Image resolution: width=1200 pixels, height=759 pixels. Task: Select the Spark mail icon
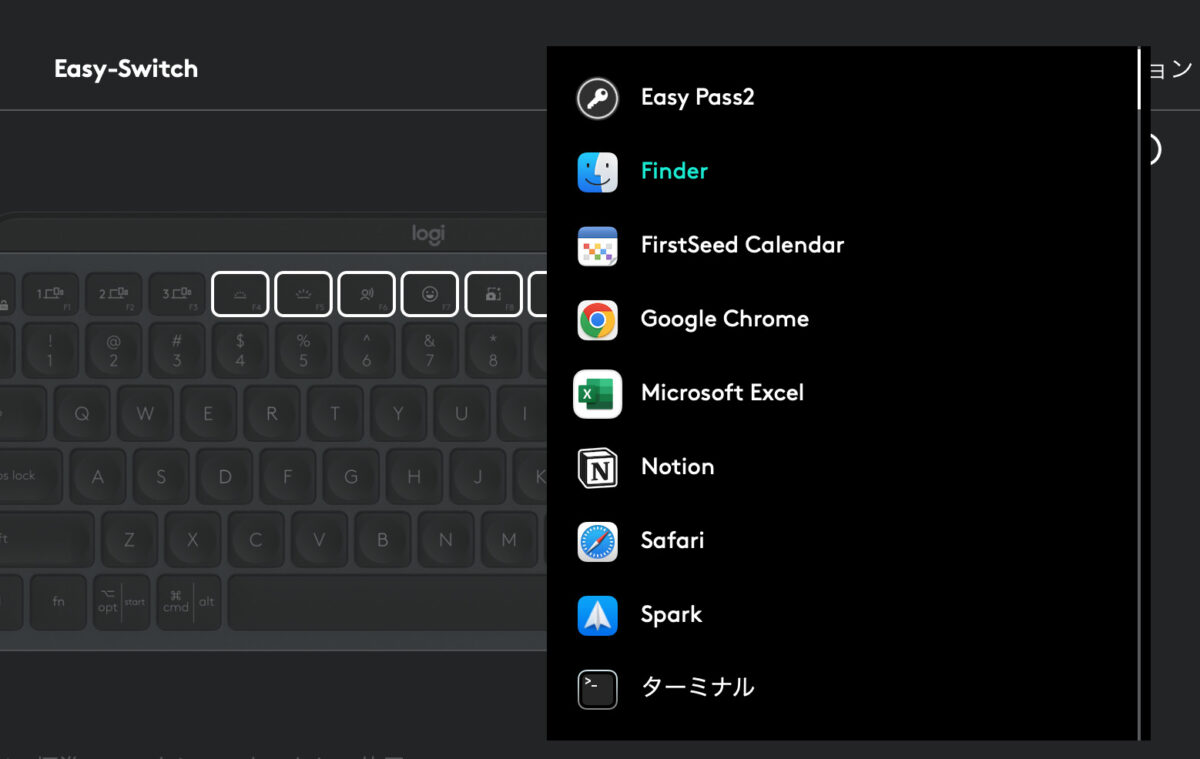(597, 615)
